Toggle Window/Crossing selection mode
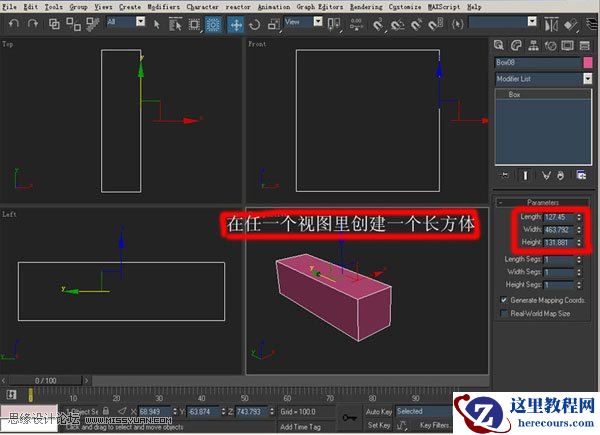This screenshot has height=435, width=600. pos(213,24)
